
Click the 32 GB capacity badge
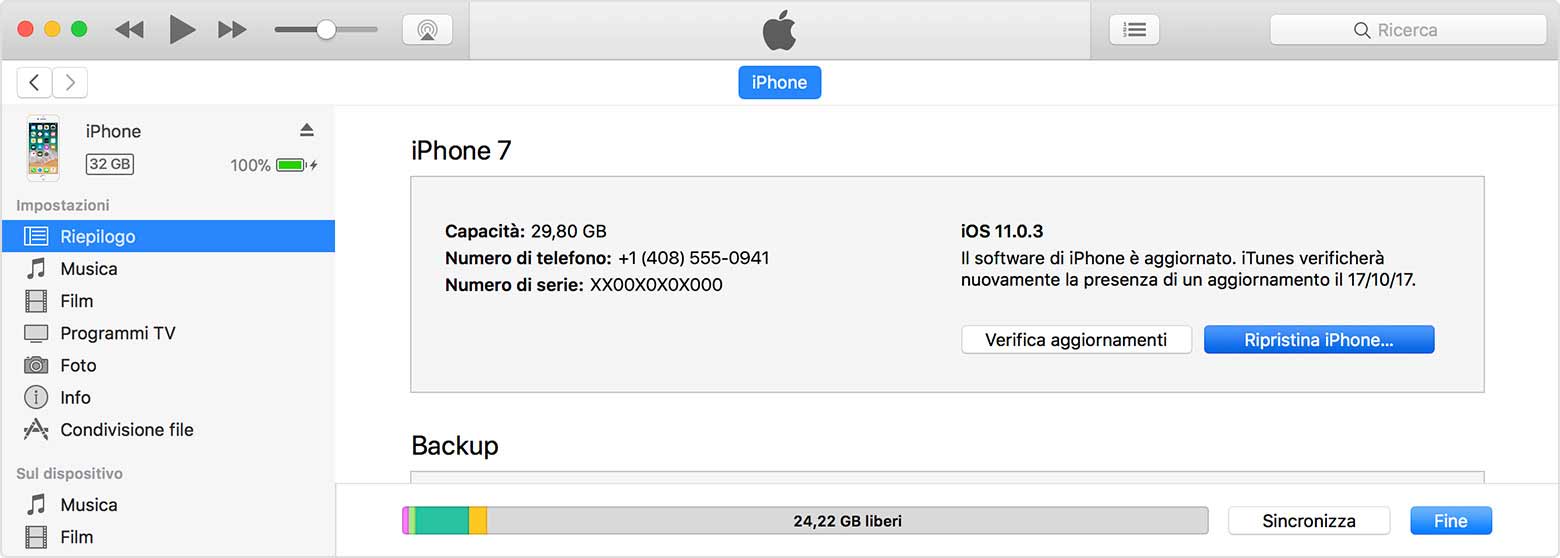(x=110, y=164)
